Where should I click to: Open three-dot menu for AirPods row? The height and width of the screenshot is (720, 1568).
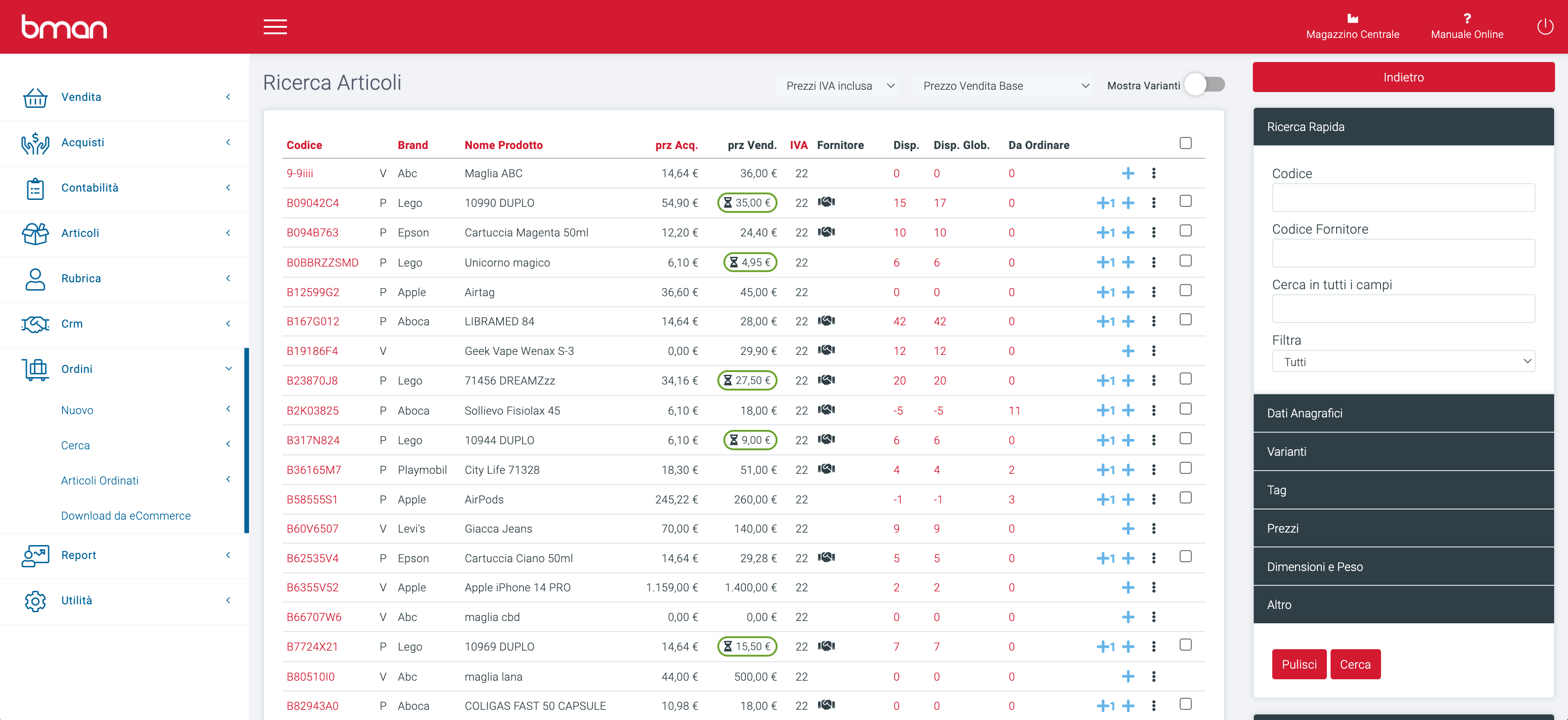1153,500
